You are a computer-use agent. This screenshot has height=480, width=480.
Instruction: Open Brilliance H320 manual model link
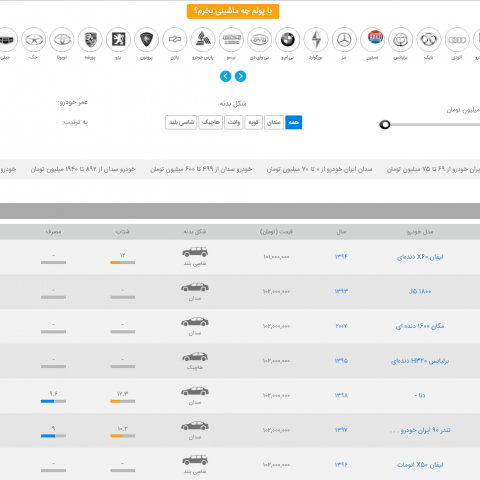(420, 361)
